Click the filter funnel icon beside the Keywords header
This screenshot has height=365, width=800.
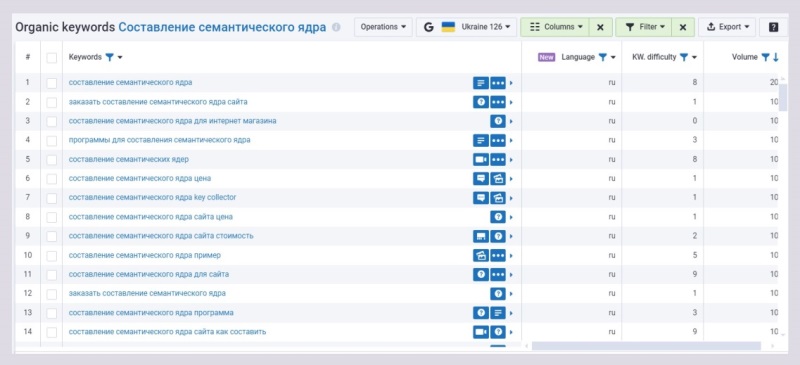tap(110, 57)
